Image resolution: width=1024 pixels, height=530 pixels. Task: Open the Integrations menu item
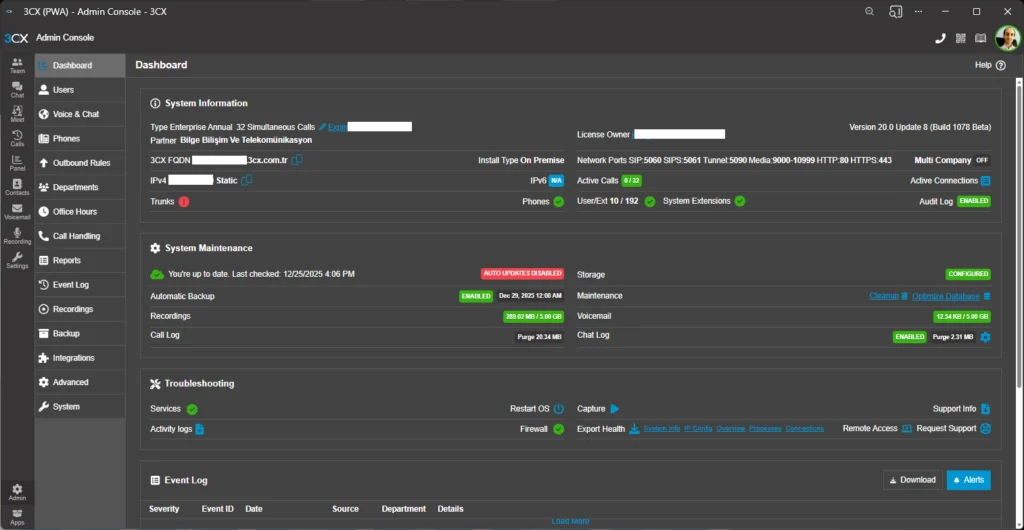pyautogui.click(x=80, y=358)
